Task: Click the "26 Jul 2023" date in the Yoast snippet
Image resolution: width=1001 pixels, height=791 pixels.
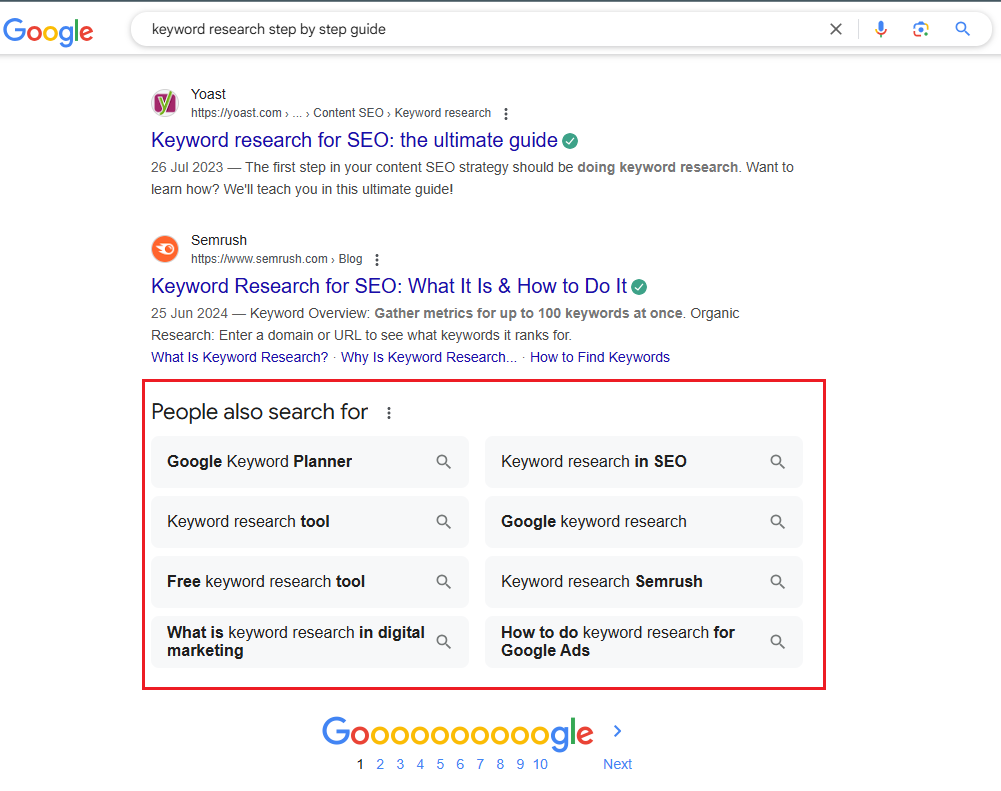Action: (187, 167)
